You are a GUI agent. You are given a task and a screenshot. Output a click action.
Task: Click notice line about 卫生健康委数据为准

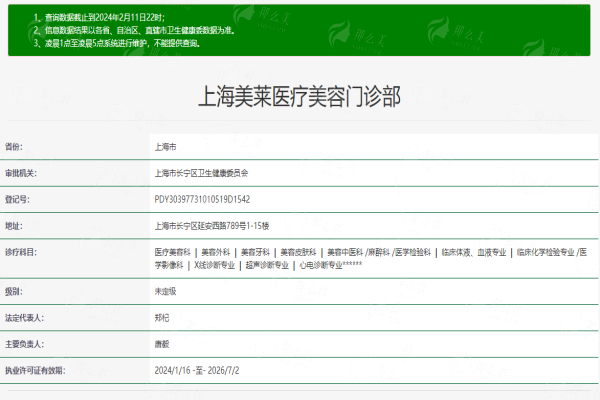[x=134, y=30]
